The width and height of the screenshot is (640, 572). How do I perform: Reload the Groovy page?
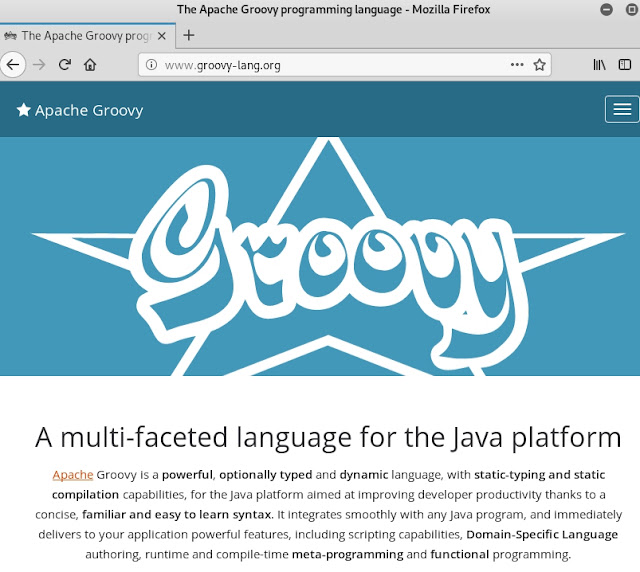[64, 65]
